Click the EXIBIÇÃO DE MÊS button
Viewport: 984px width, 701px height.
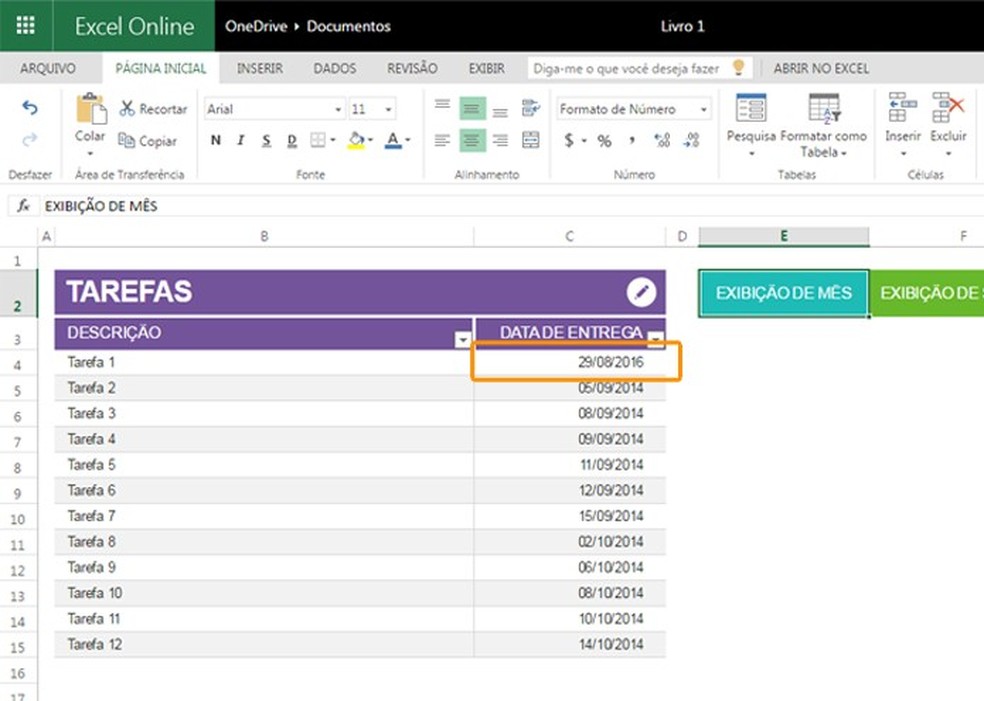click(x=783, y=293)
